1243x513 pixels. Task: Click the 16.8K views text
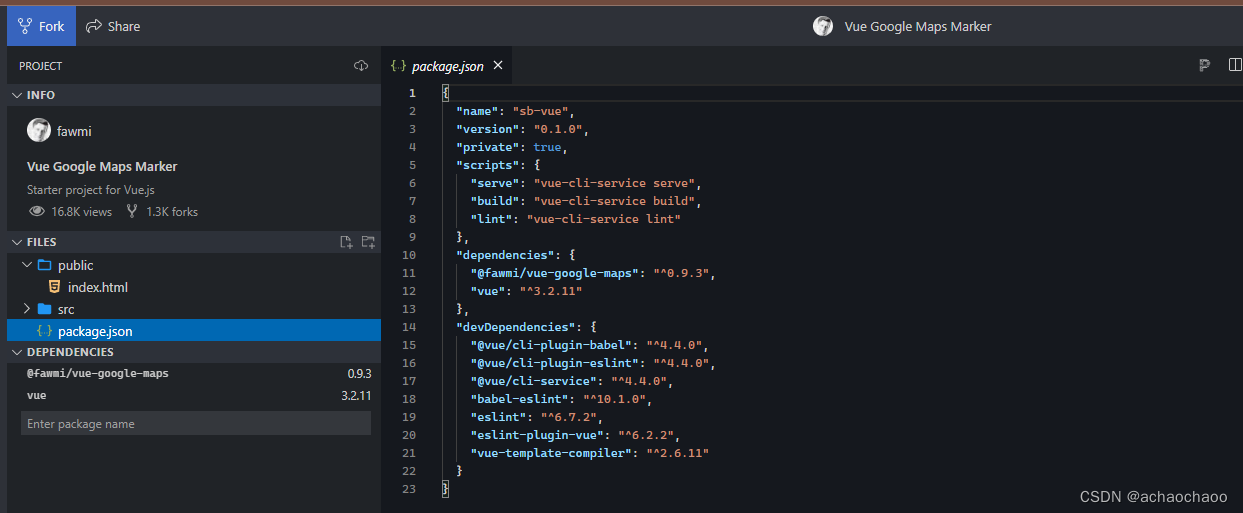coord(82,212)
